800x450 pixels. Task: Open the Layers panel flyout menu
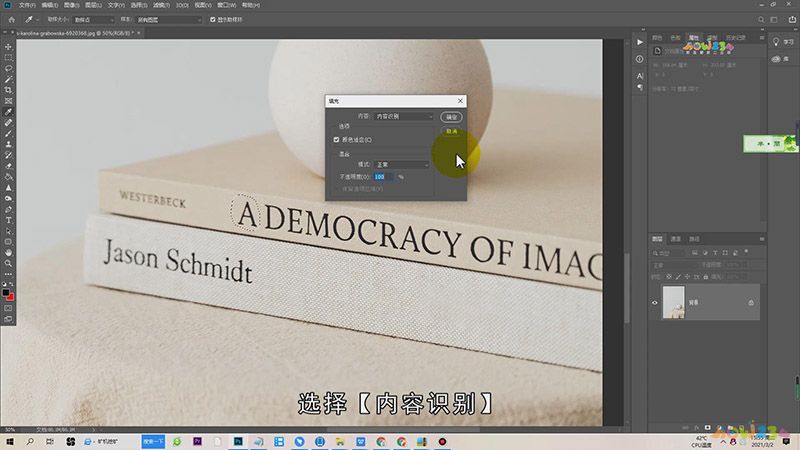[x=762, y=239]
